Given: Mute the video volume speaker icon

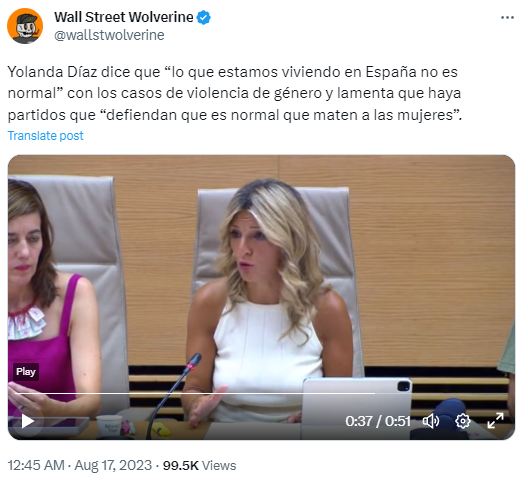Looking at the screenshot, I should point(431,421).
